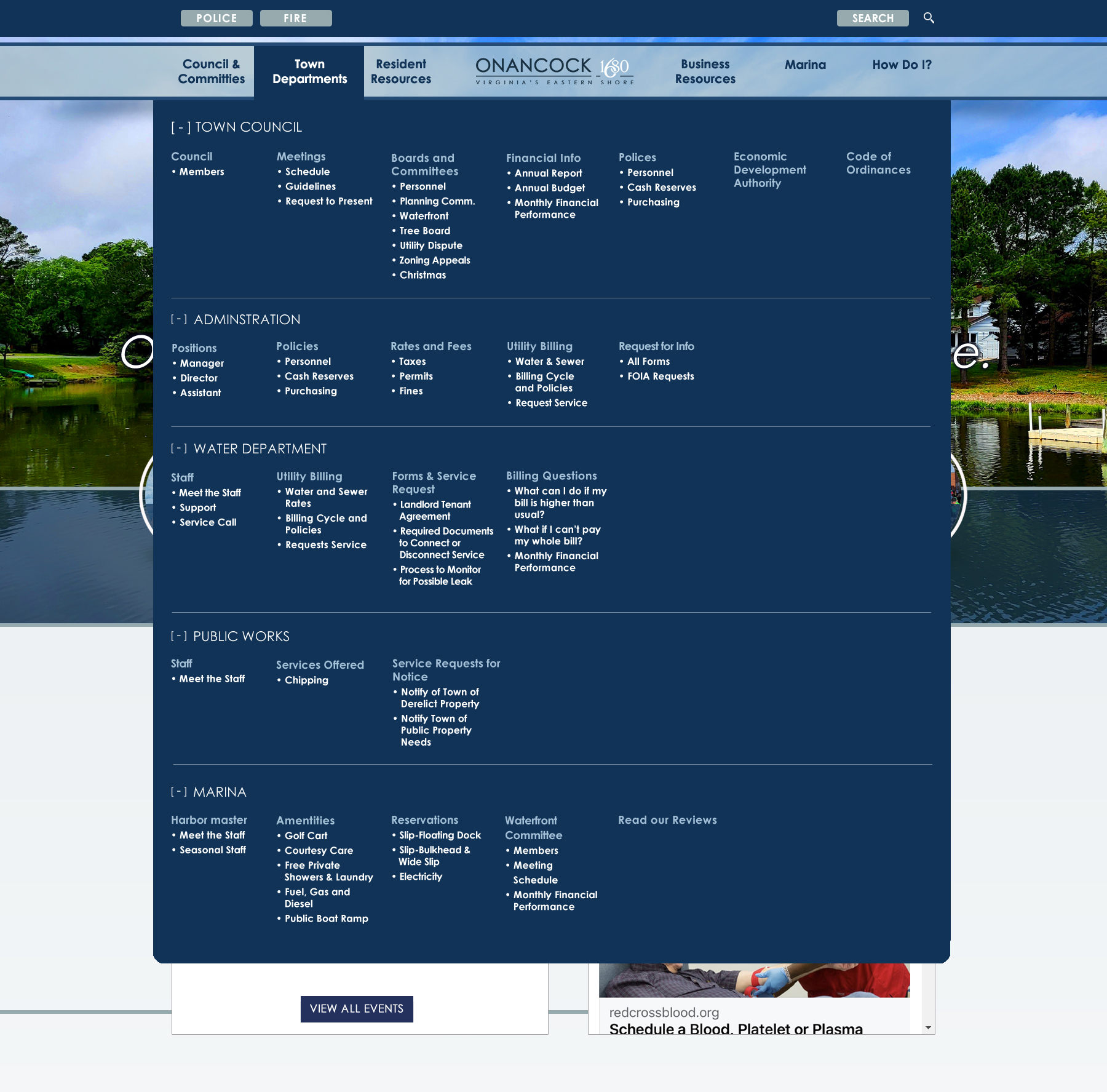Open Fuel, Gas and Diesel link
The width and height of the screenshot is (1107, 1092).
317,898
